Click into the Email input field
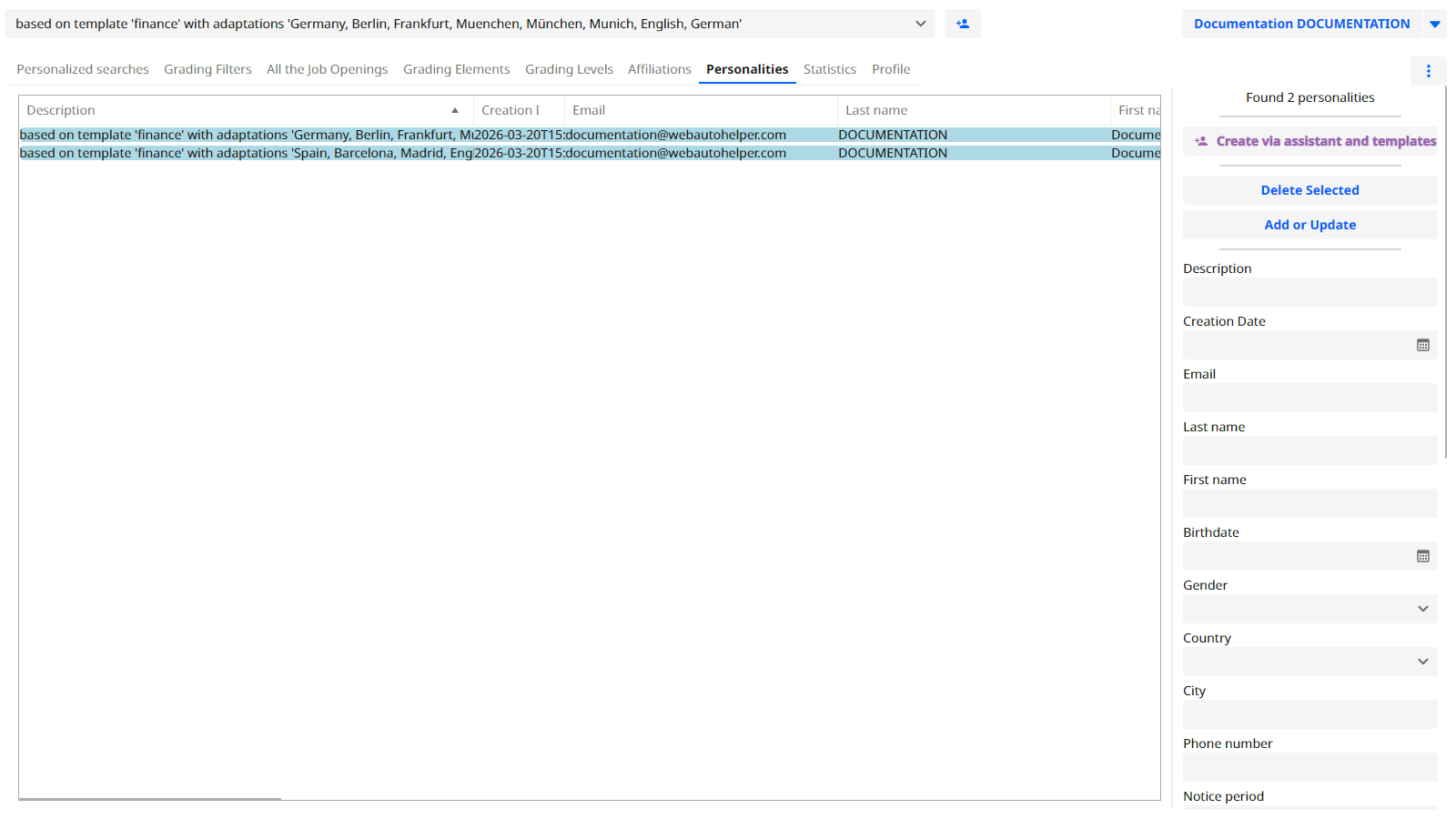1456x819 pixels. [1309, 398]
